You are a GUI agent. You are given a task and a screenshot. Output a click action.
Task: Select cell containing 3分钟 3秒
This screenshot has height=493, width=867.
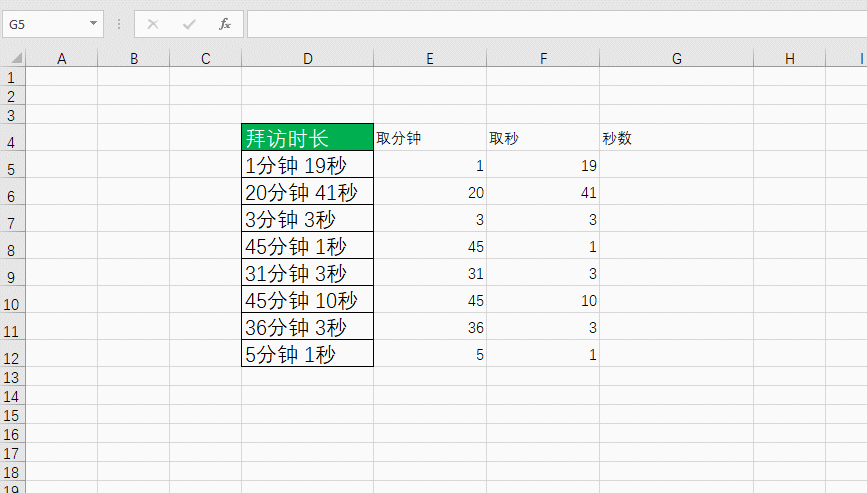307,219
